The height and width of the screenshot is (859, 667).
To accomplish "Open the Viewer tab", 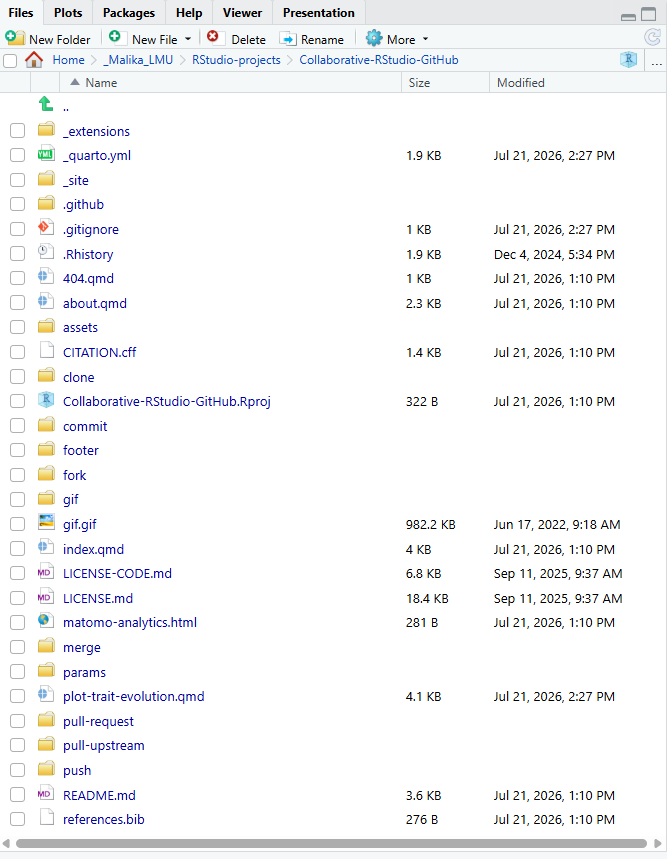I will click(242, 13).
